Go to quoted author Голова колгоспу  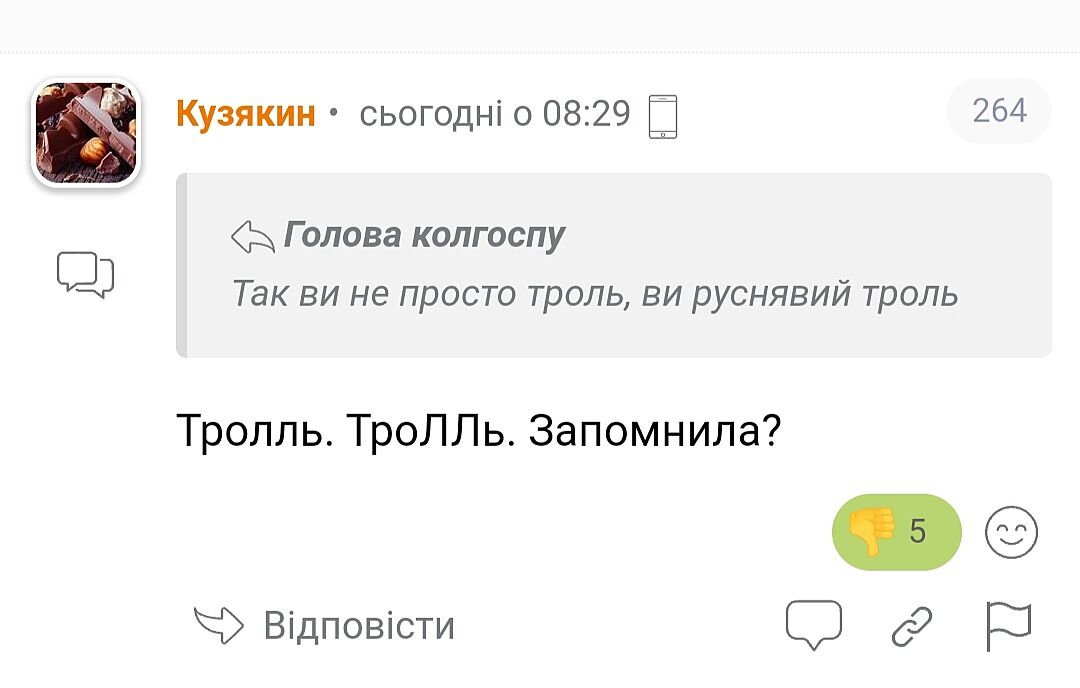pos(425,235)
